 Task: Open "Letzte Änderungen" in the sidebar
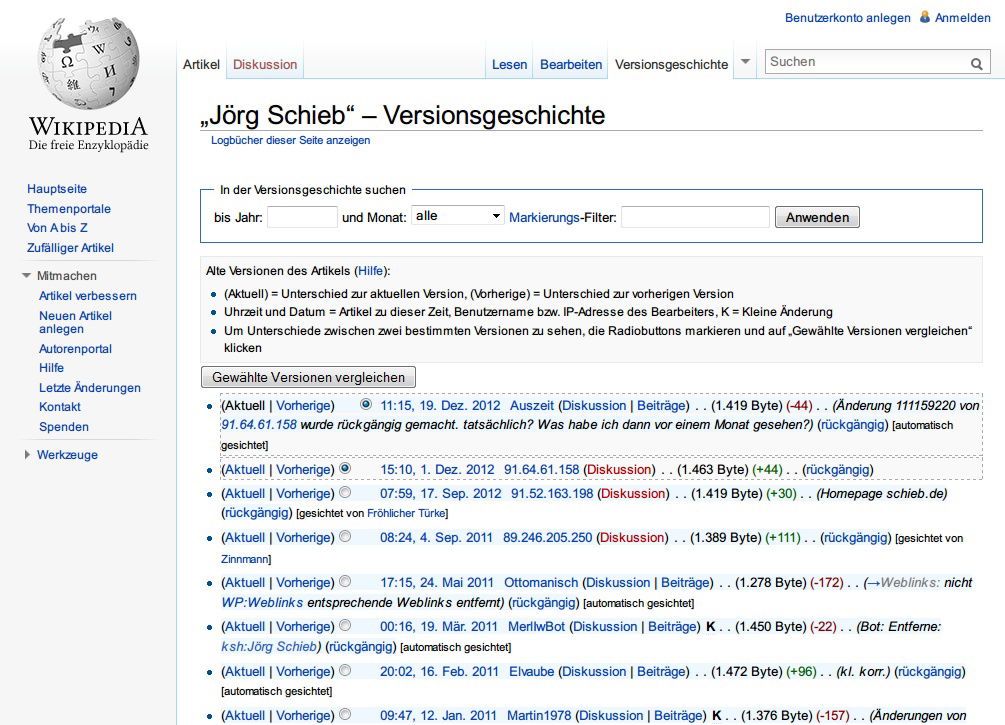90,388
